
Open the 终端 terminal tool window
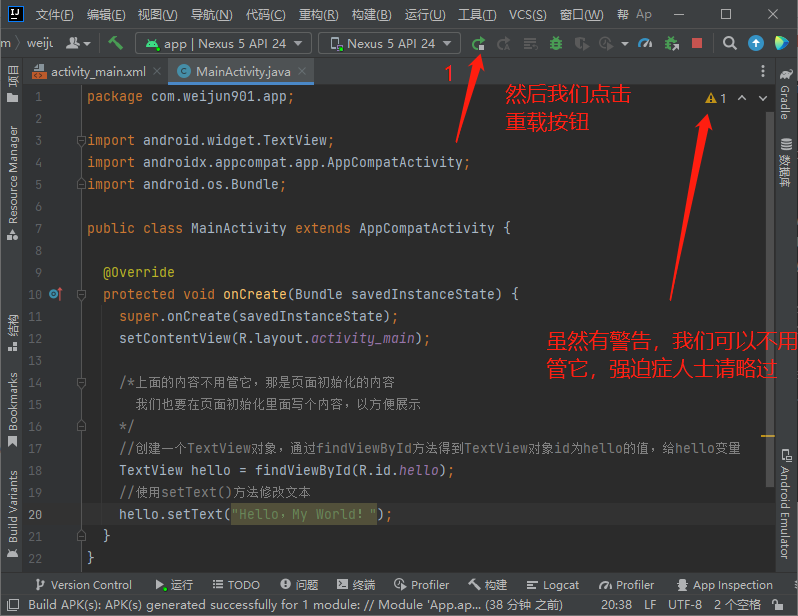[356, 585]
